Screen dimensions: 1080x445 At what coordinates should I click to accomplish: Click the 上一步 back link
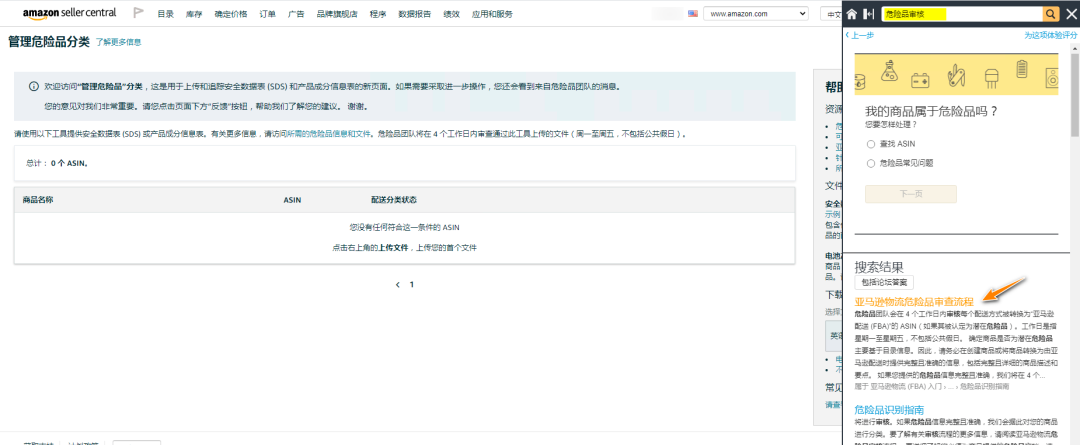coord(860,36)
